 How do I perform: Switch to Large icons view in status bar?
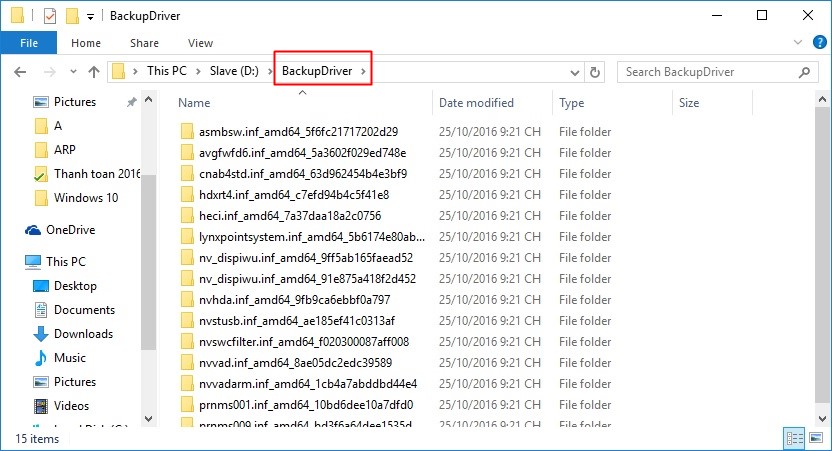[816, 438]
